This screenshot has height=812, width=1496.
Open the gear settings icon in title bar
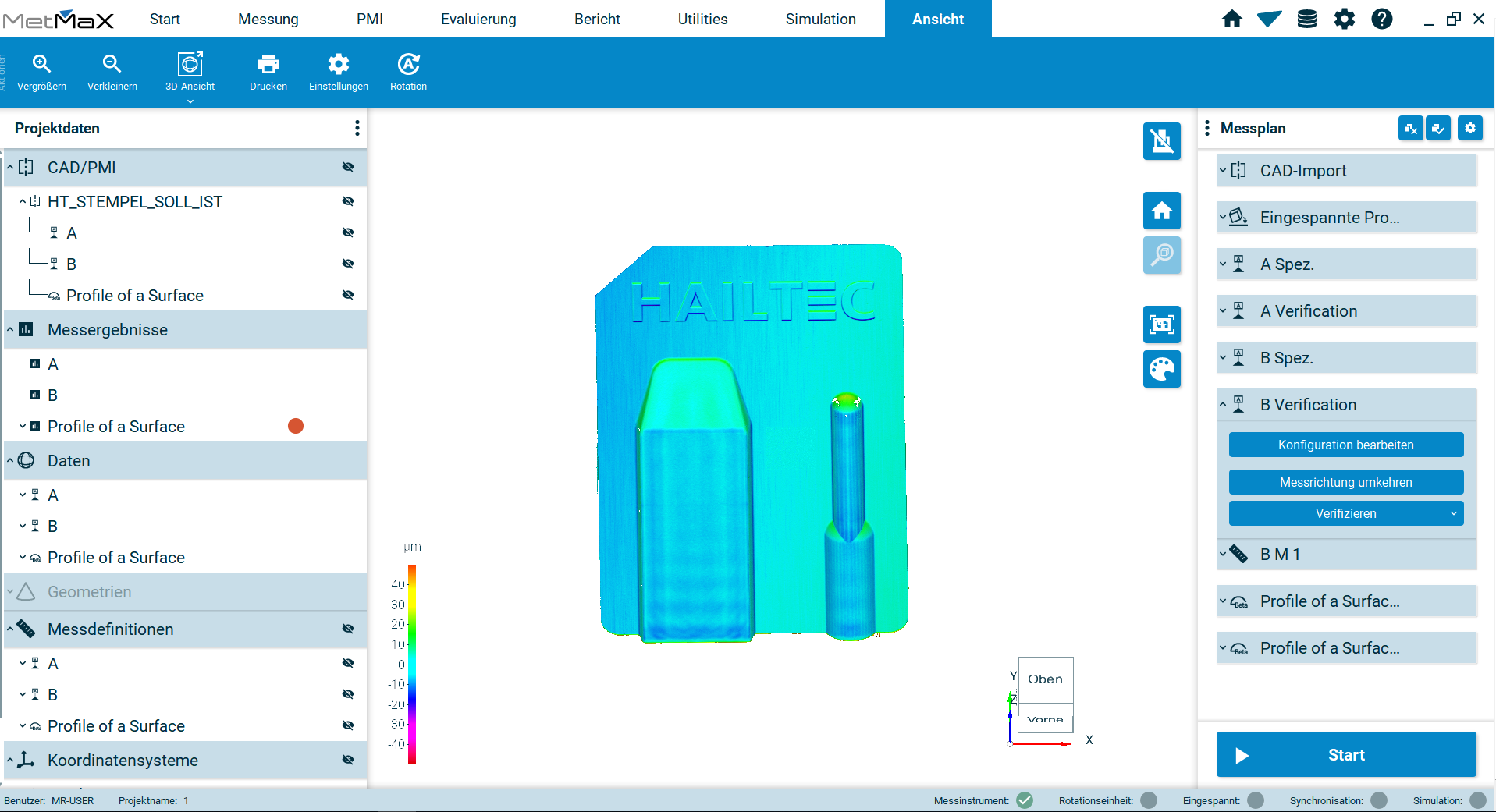[1345, 19]
